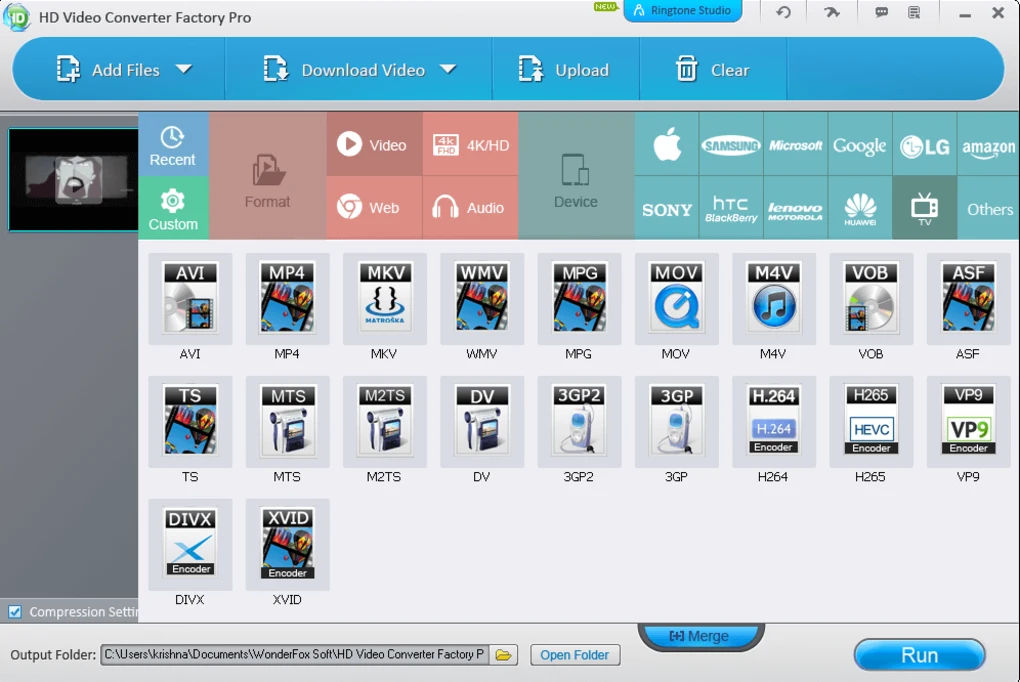Screen dimensions: 1020x682
Task: Choose the MOV QuickTime format icon
Action: 676,298
